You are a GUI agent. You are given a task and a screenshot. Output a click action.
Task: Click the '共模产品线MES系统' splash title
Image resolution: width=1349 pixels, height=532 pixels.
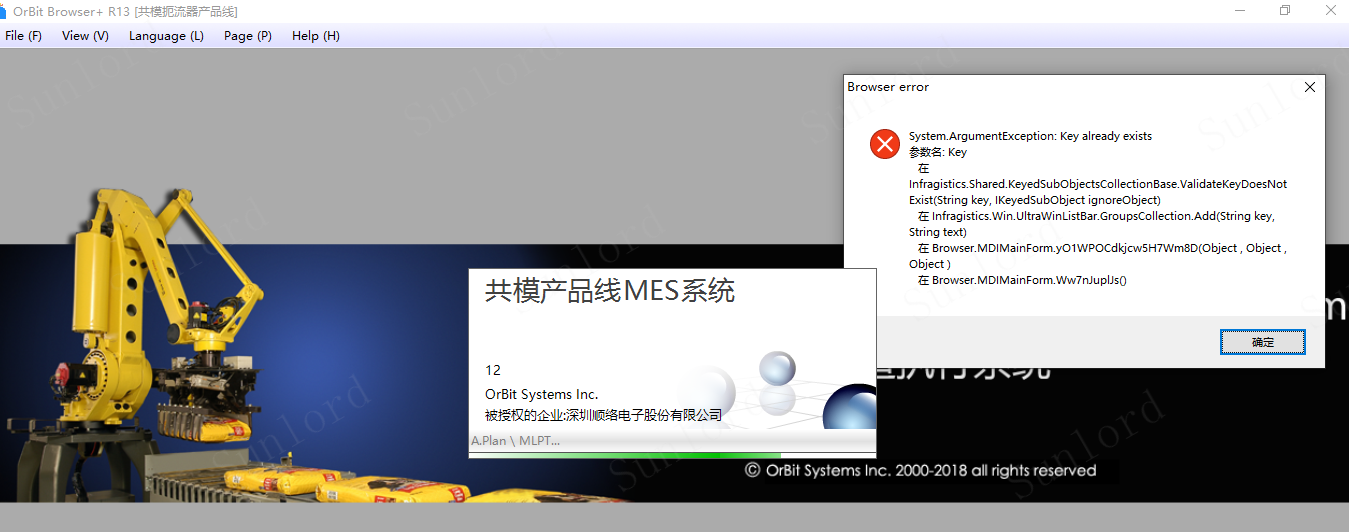pyautogui.click(x=610, y=291)
